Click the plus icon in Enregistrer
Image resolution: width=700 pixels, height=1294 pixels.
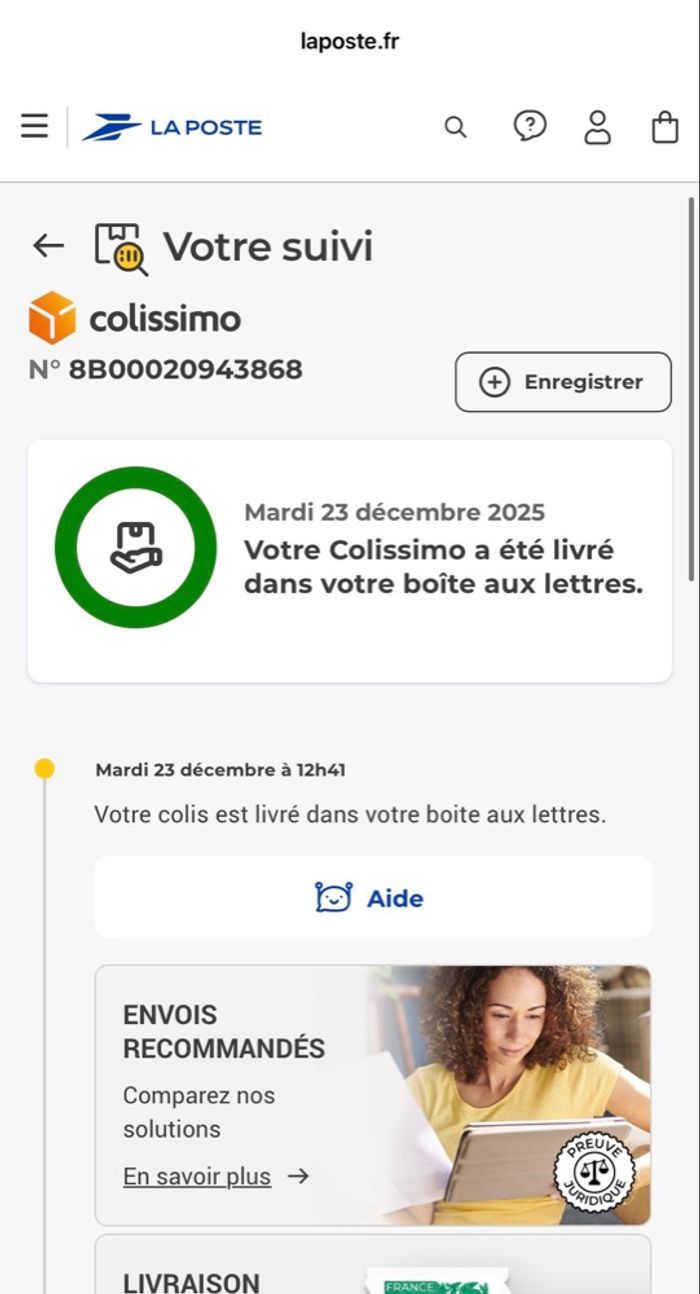pos(494,382)
